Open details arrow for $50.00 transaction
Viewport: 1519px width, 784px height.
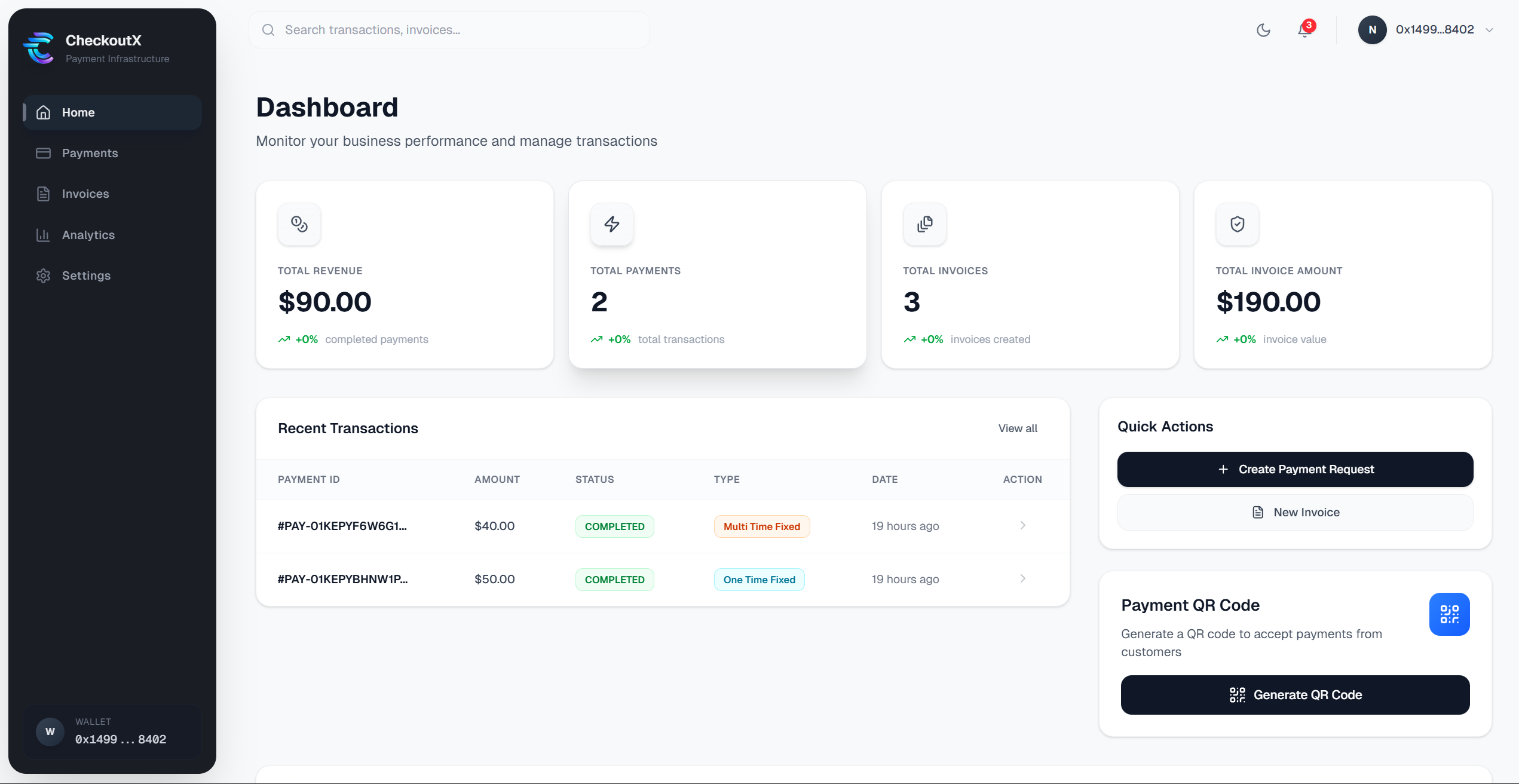coord(1022,579)
